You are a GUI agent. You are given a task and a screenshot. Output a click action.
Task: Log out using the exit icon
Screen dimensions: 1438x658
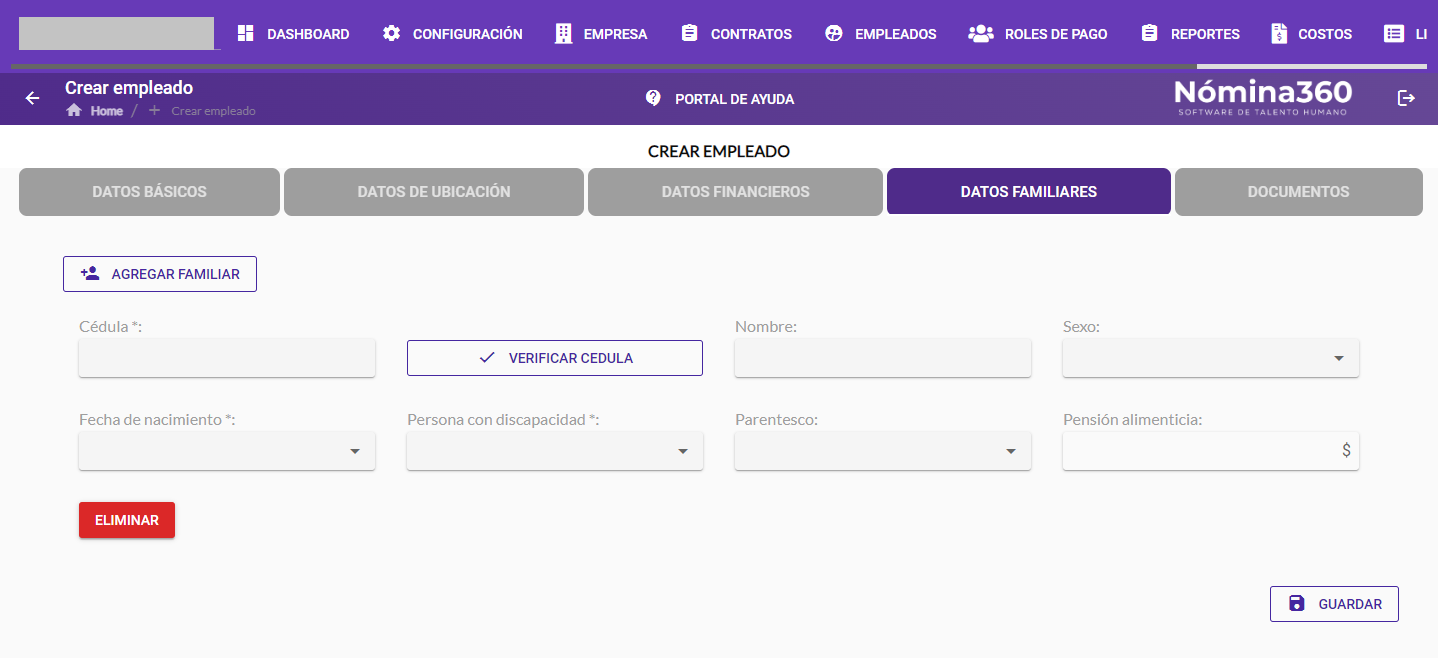[1406, 98]
